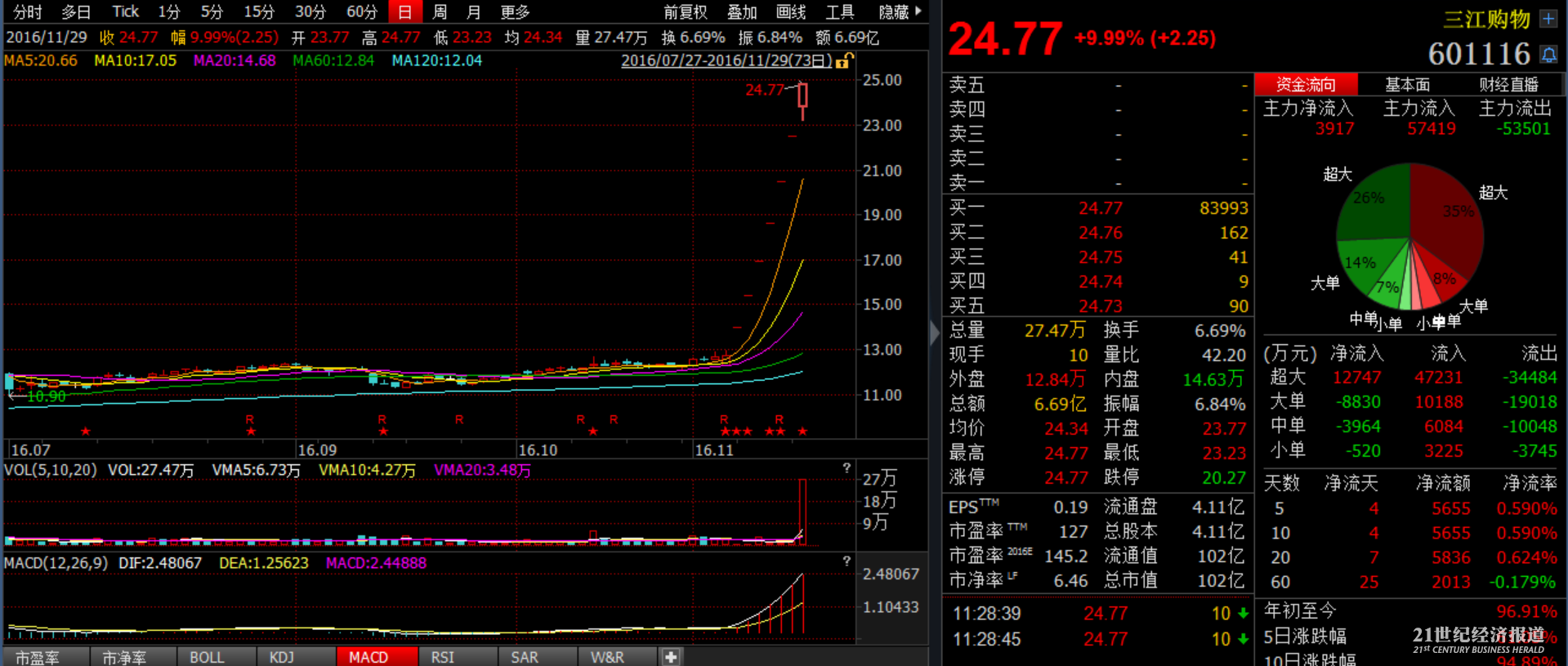Click the MACD(12,26,9) indicator label
This screenshot has width=1568, height=666.
pyautogui.click(x=56, y=563)
